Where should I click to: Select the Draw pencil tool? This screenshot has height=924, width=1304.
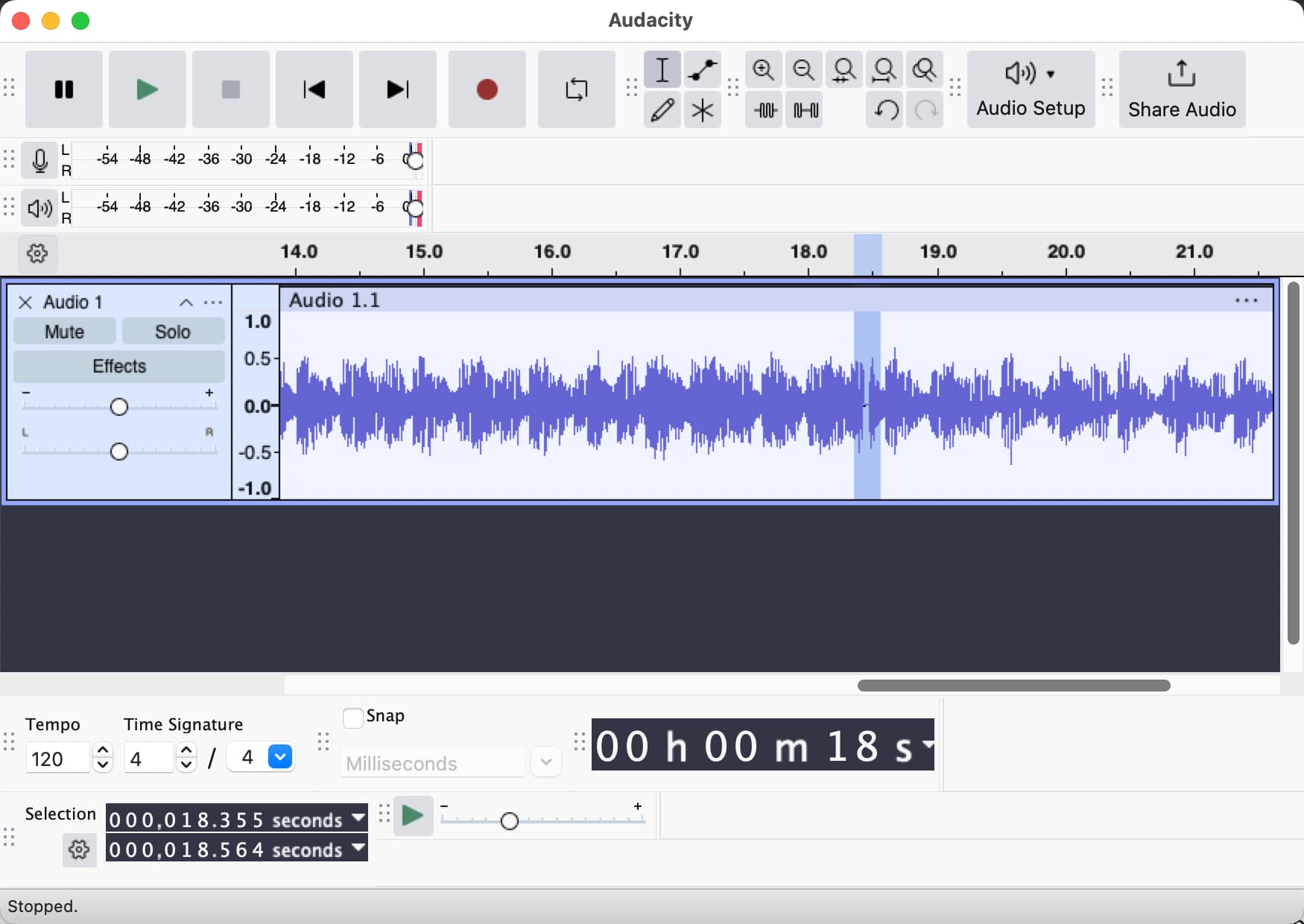pyautogui.click(x=662, y=110)
